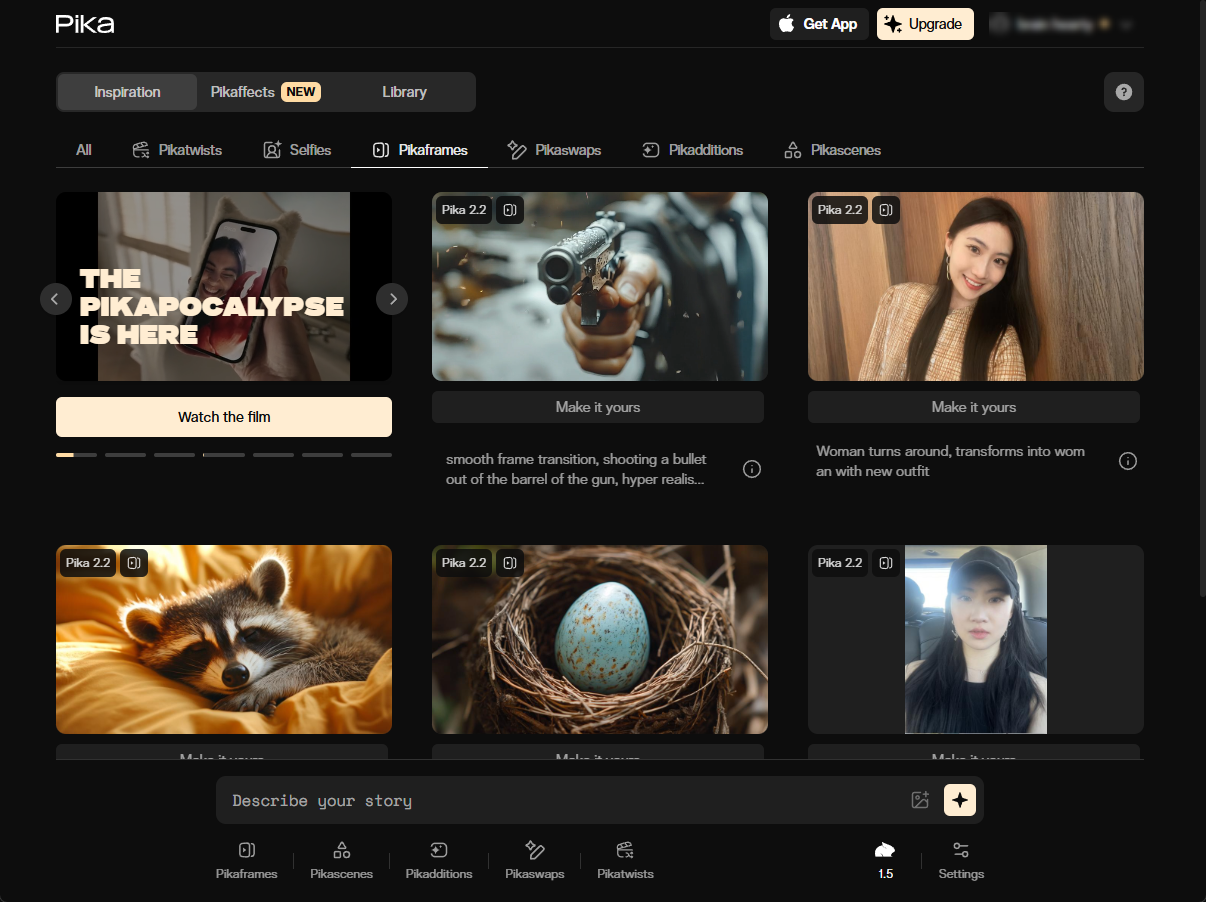Select the Pikadditions category filter

pos(692,150)
